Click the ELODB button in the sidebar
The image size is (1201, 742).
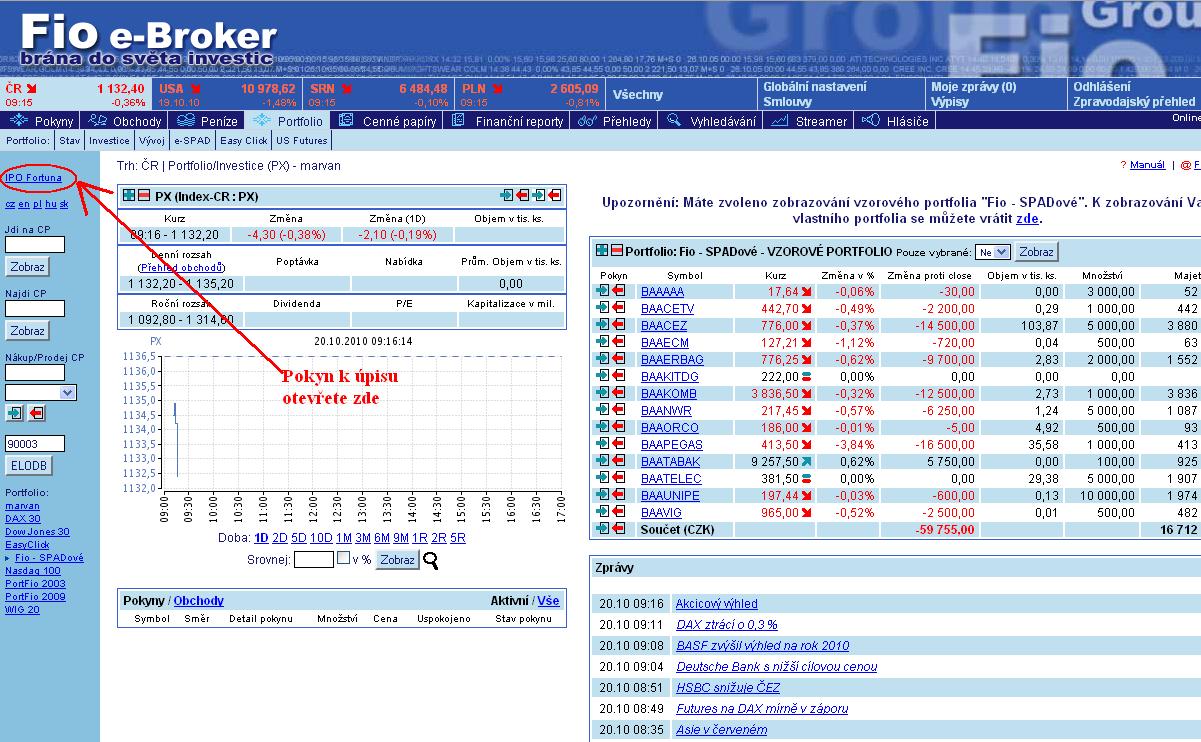tap(29, 465)
